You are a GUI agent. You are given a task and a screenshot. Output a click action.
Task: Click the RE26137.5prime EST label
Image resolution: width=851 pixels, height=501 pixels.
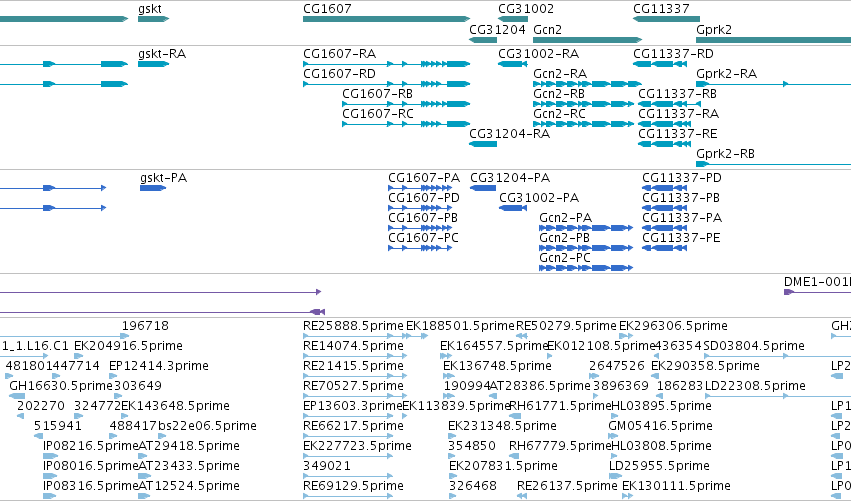567,486
